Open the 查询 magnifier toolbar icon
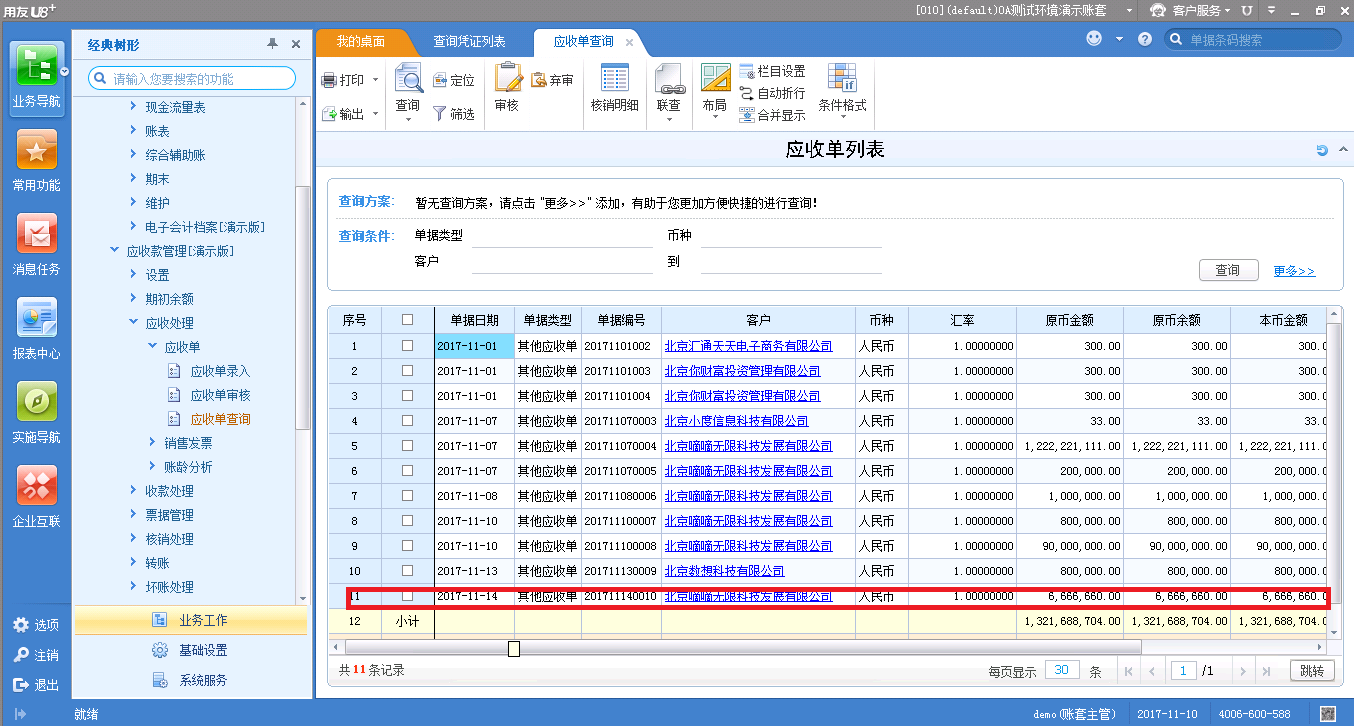The height and width of the screenshot is (726, 1354). [x=408, y=80]
